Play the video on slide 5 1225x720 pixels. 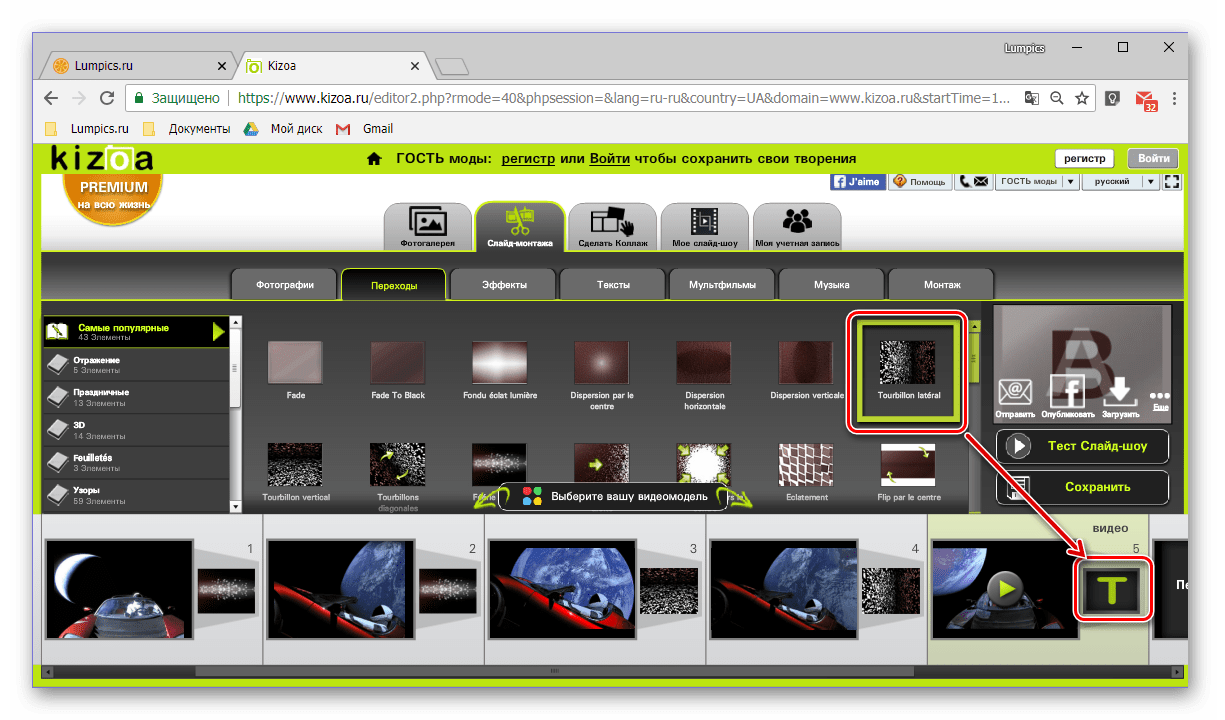(1006, 589)
